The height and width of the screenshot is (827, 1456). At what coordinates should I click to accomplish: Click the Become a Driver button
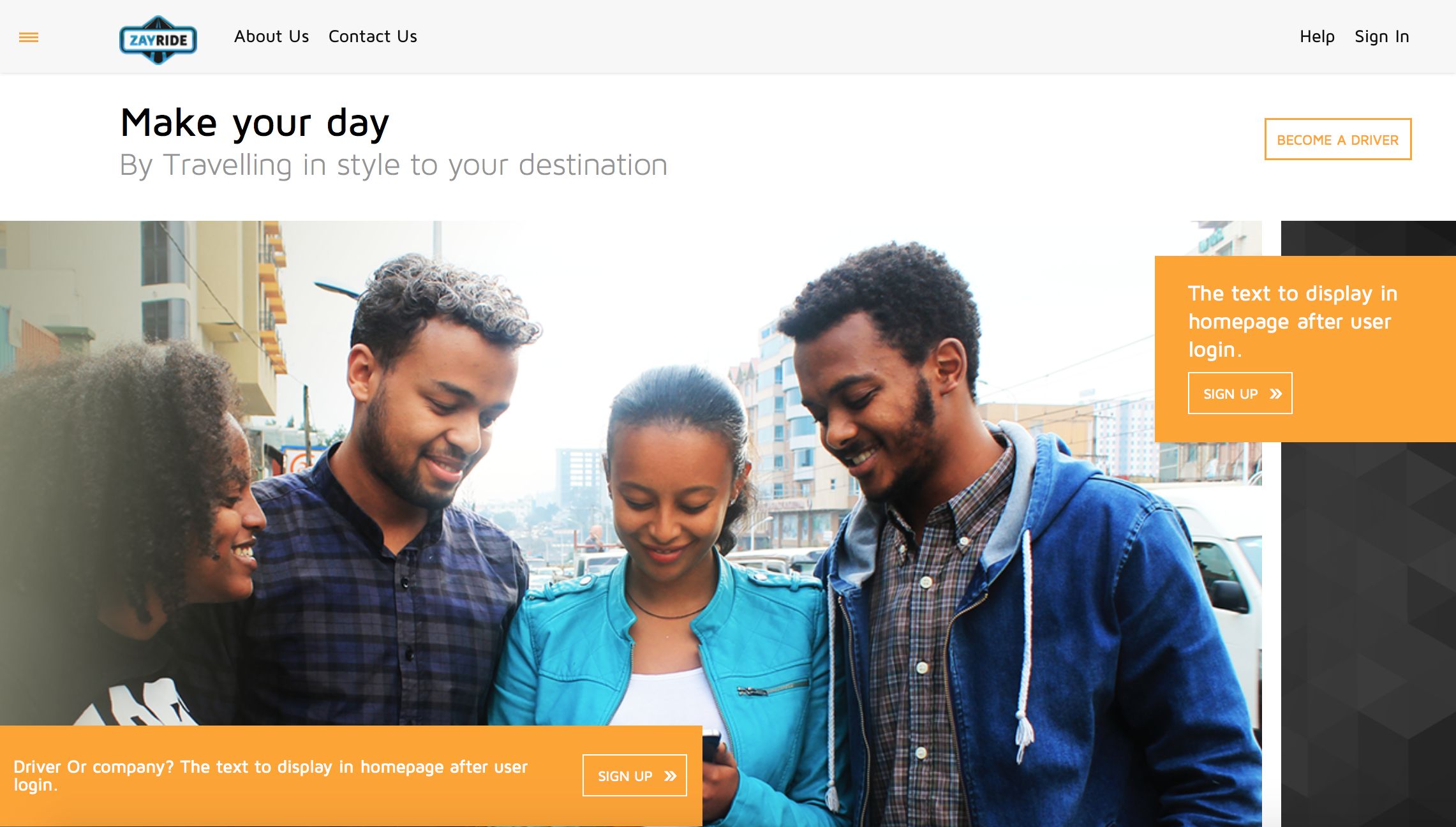click(1338, 139)
